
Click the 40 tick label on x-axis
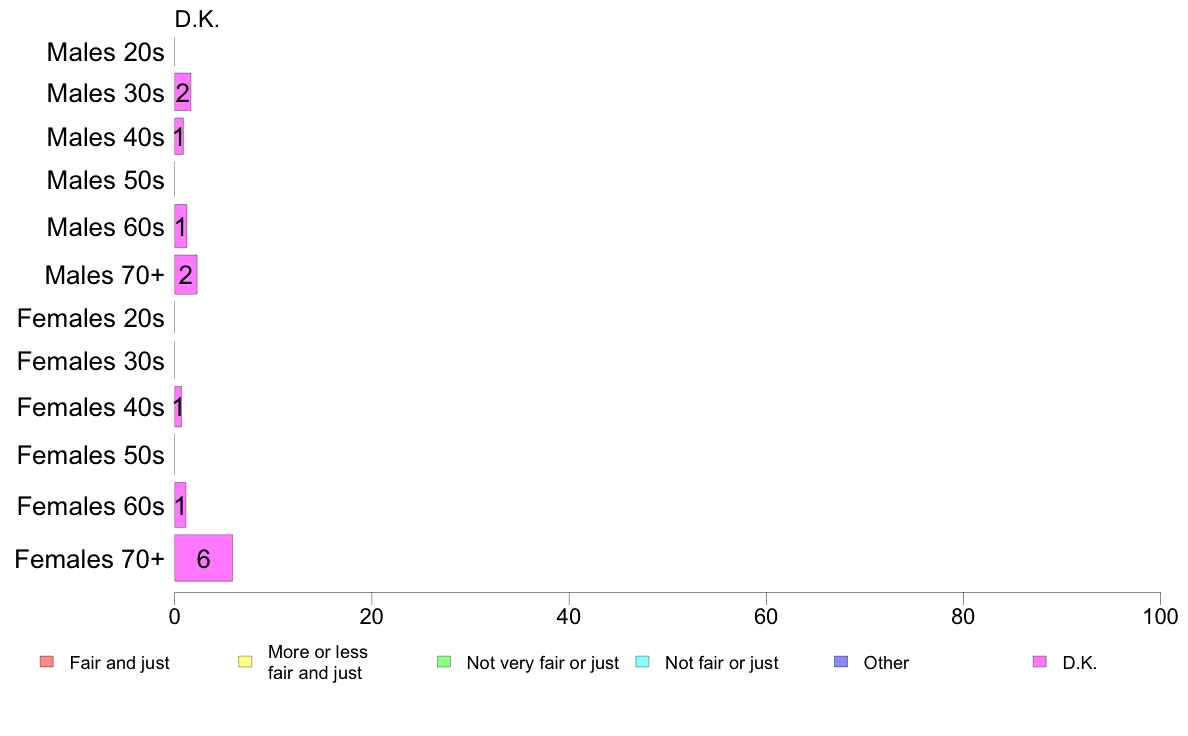point(569,616)
